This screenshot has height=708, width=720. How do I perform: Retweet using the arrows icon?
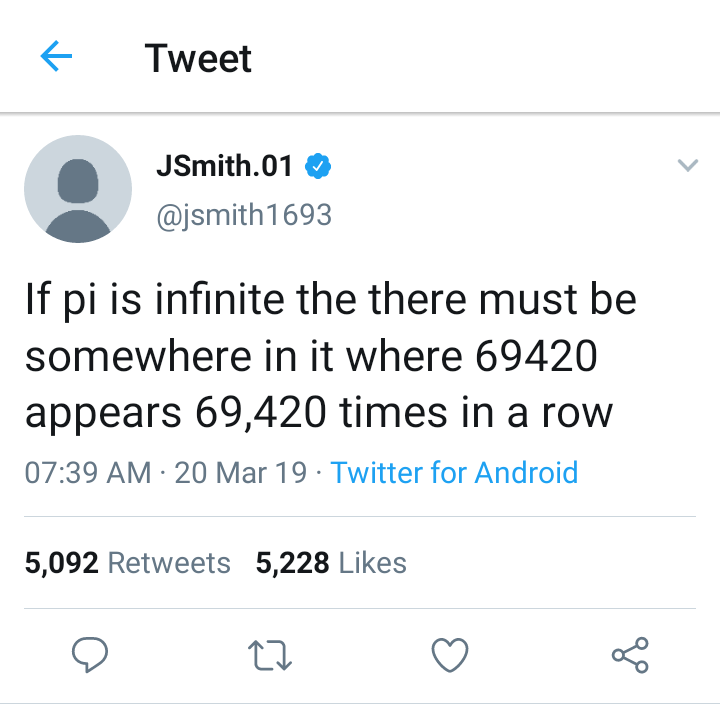pos(270,656)
